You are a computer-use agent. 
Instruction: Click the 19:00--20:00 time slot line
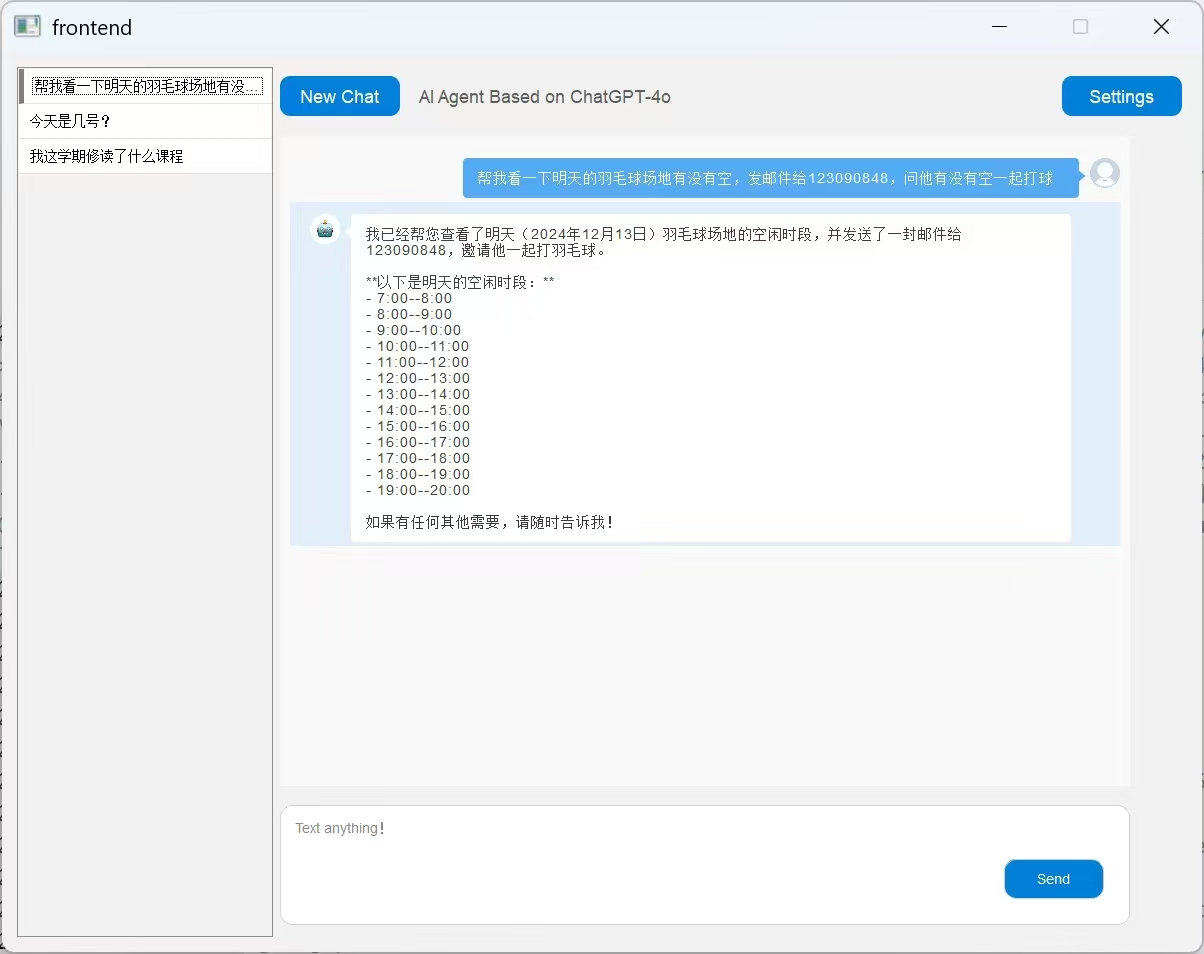[418, 490]
